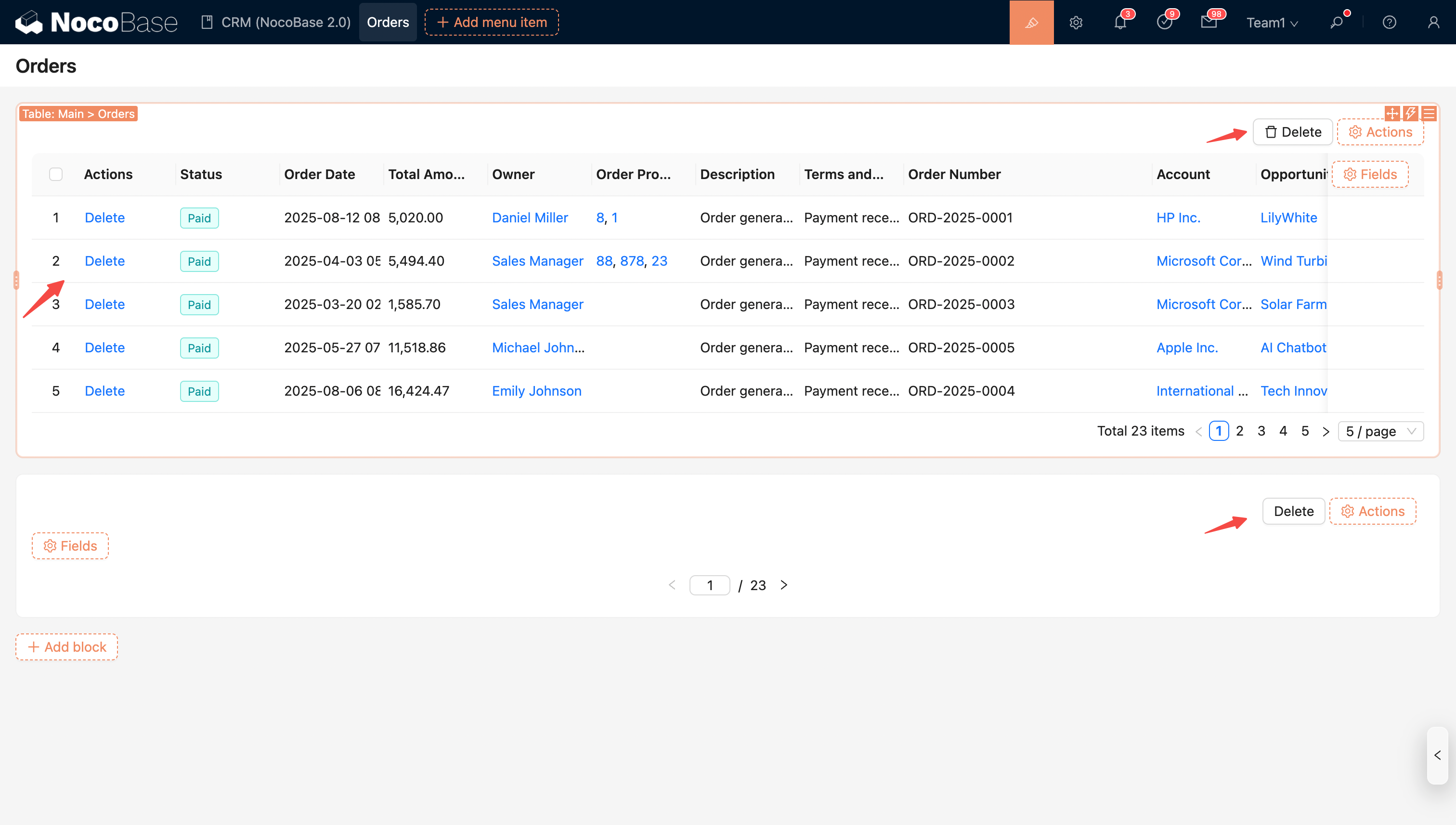Expand the Team1 dropdown
1456x825 pixels.
click(x=1271, y=23)
